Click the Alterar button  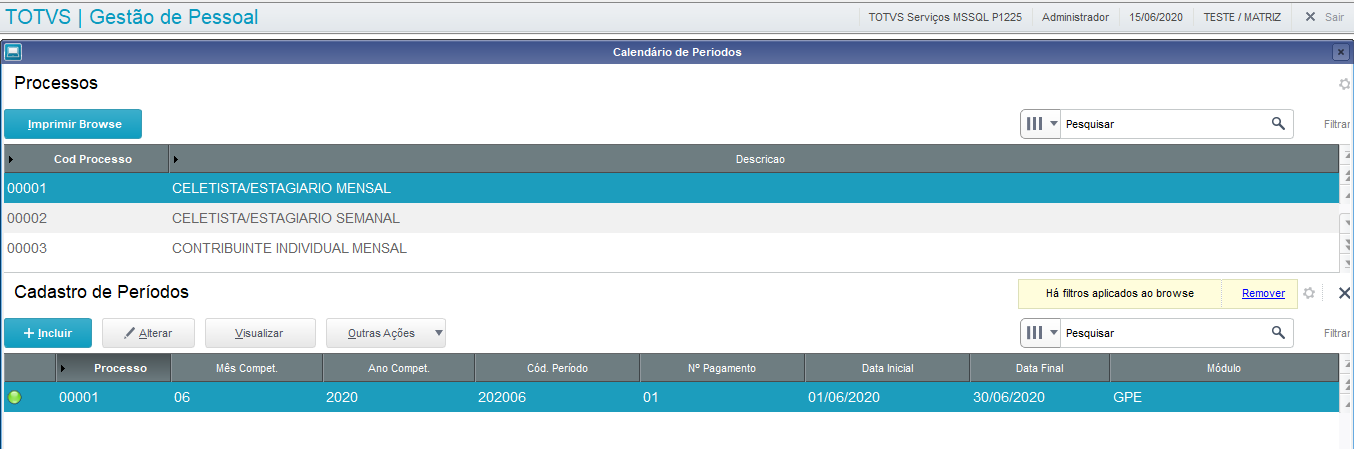(x=148, y=333)
